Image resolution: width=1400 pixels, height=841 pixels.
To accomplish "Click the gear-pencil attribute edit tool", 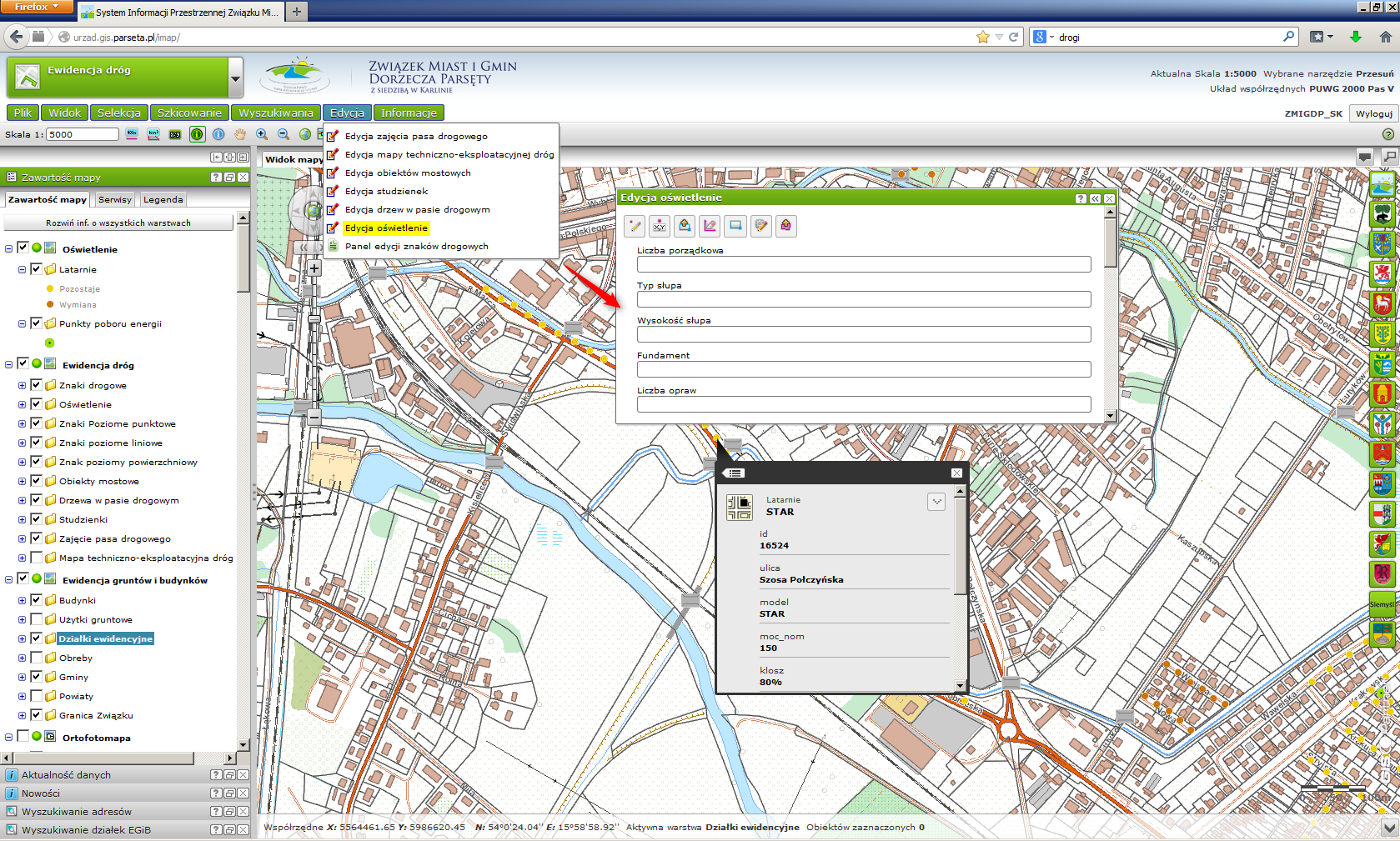I will pyautogui.click(x=760, y=226).
